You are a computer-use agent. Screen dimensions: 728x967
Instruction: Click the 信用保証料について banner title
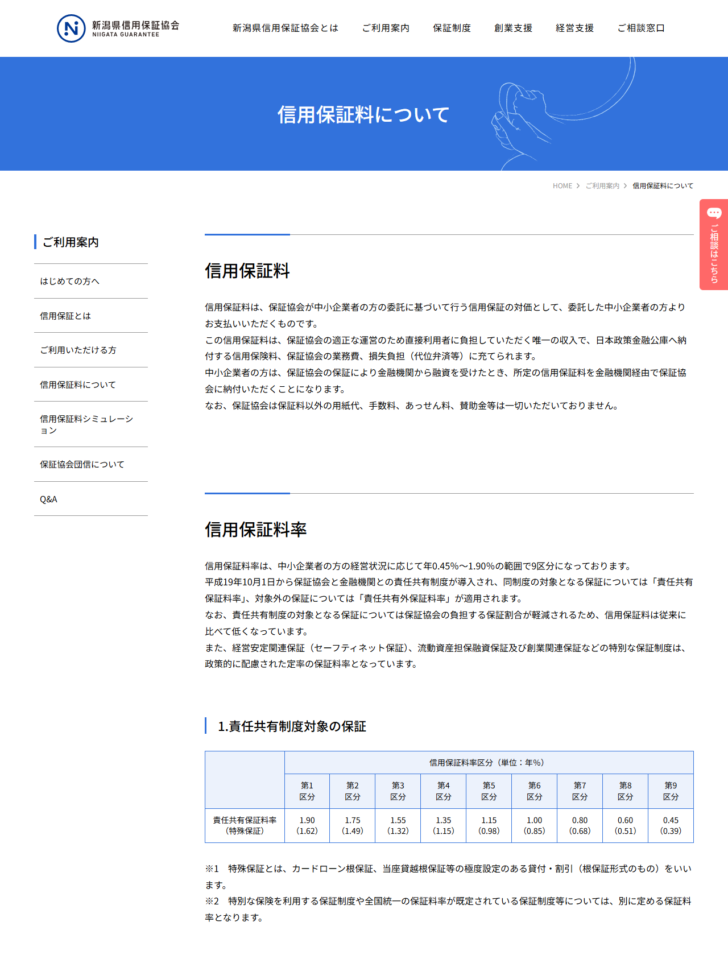(363, 115)
